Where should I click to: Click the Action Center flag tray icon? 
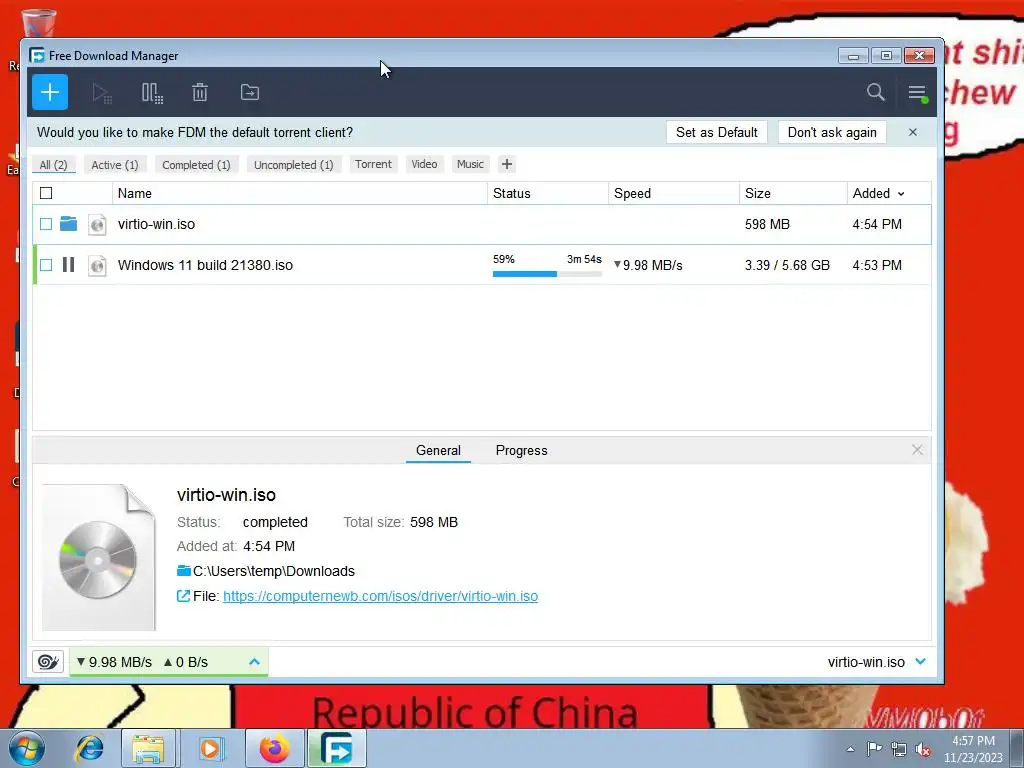pyautogui.click(x=874, y=749)
